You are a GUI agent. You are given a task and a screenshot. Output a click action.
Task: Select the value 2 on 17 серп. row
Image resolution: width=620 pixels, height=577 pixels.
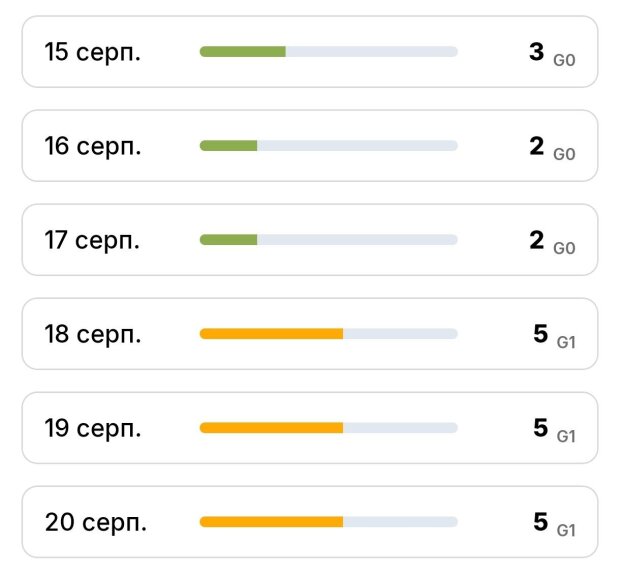[537, 240]
